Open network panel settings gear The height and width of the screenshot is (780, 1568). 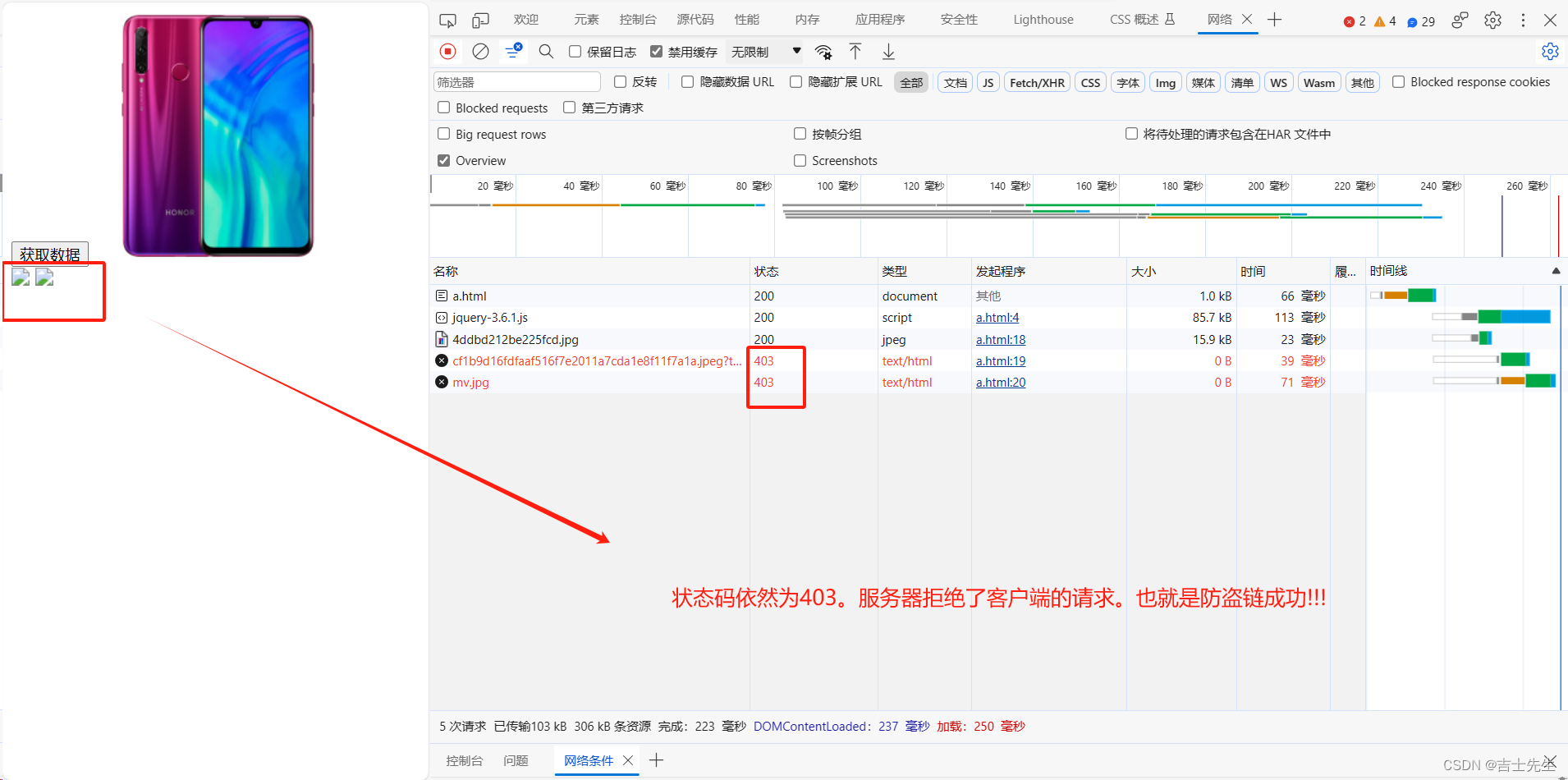click(1550, 52)
